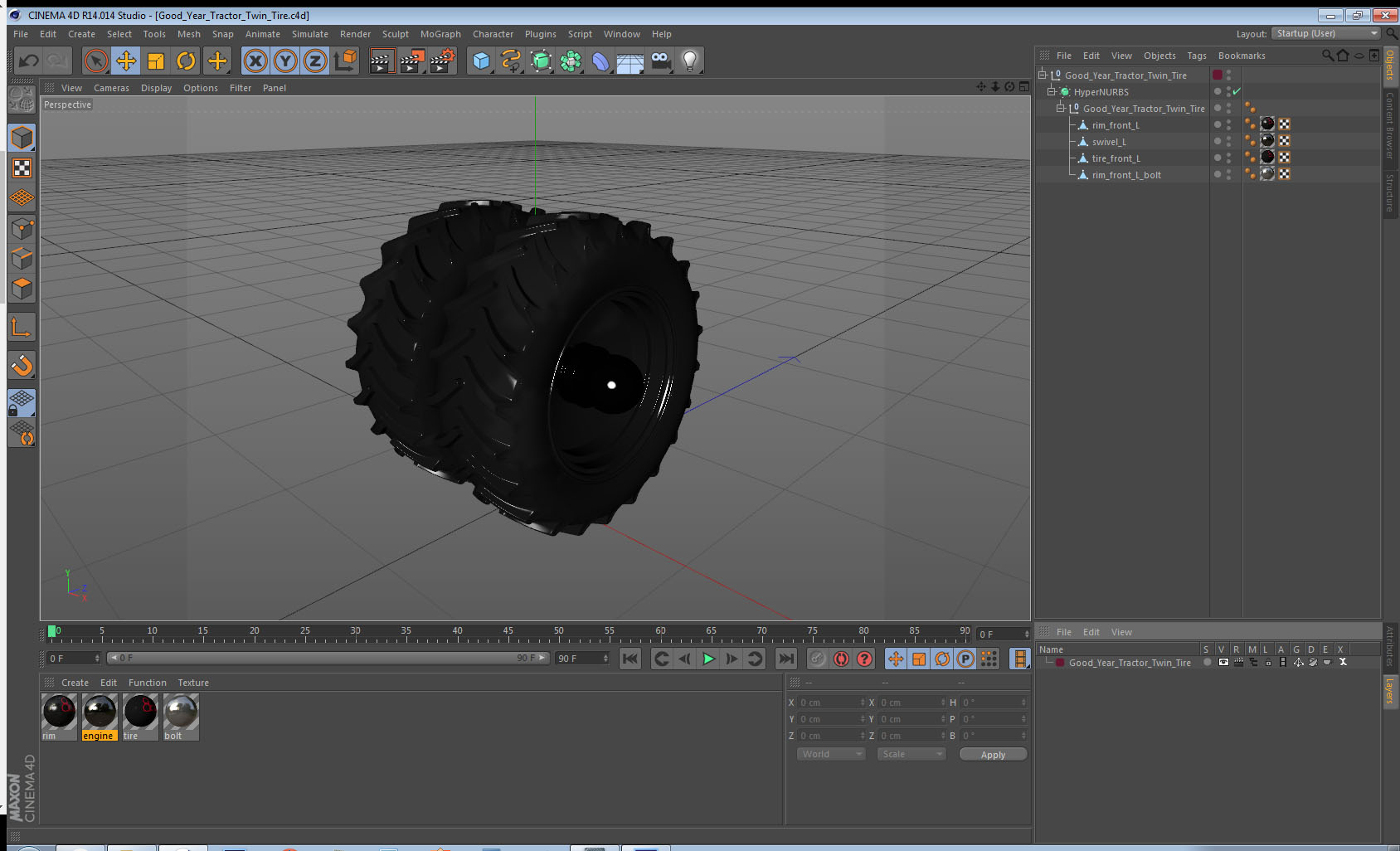Open the Array modeling objects icon
Screen dimensions: 1400x851
571,61
